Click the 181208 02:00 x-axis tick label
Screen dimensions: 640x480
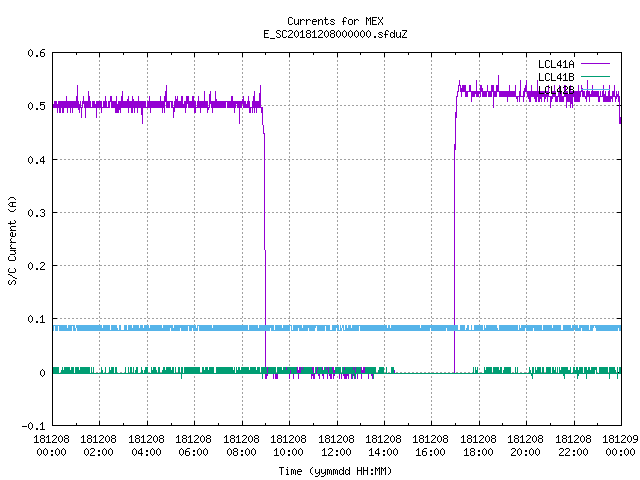click(x=98, y=446)
